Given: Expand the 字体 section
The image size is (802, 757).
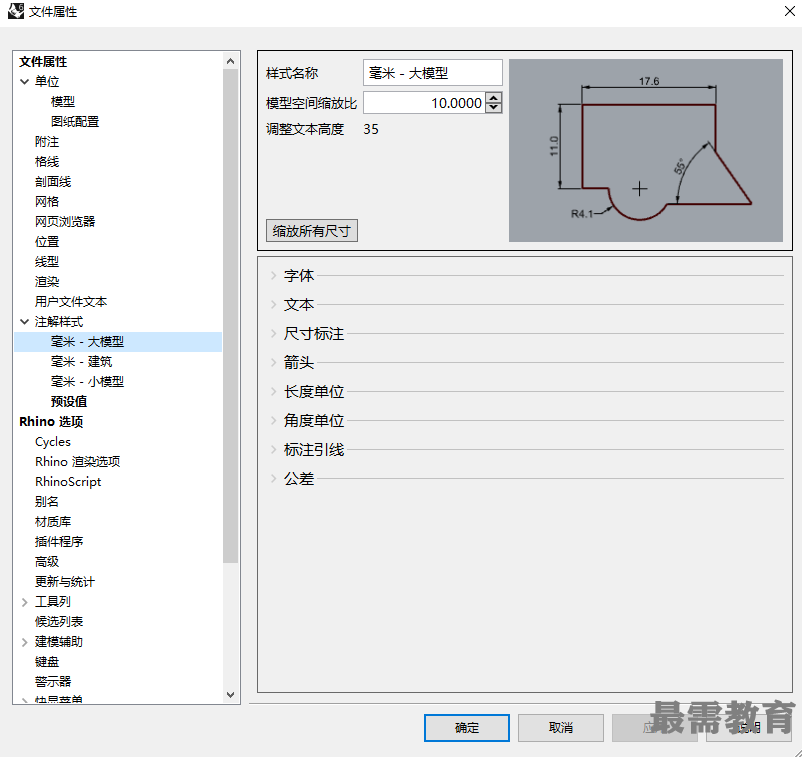Looking at the screenshot, I should pyautogui.click(x=274, y=276).
